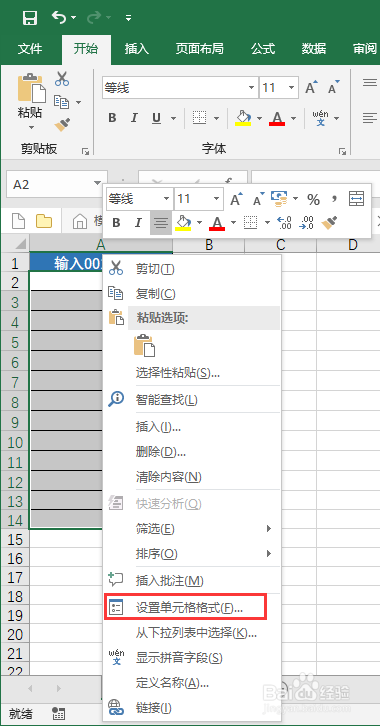
Task: Open the clipboard group dialog launcher
Action: 85,151
